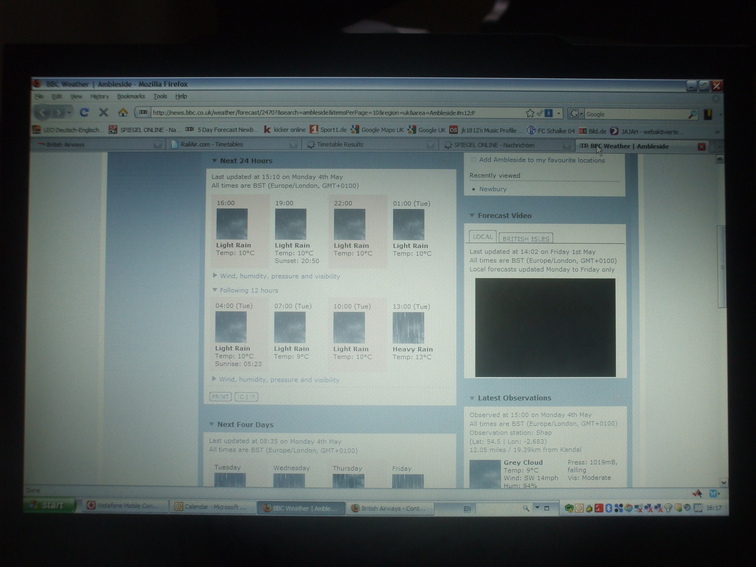Switch to the British Airways tab
The height and width of the screenshot is (567, 756).
click(98, 144)
